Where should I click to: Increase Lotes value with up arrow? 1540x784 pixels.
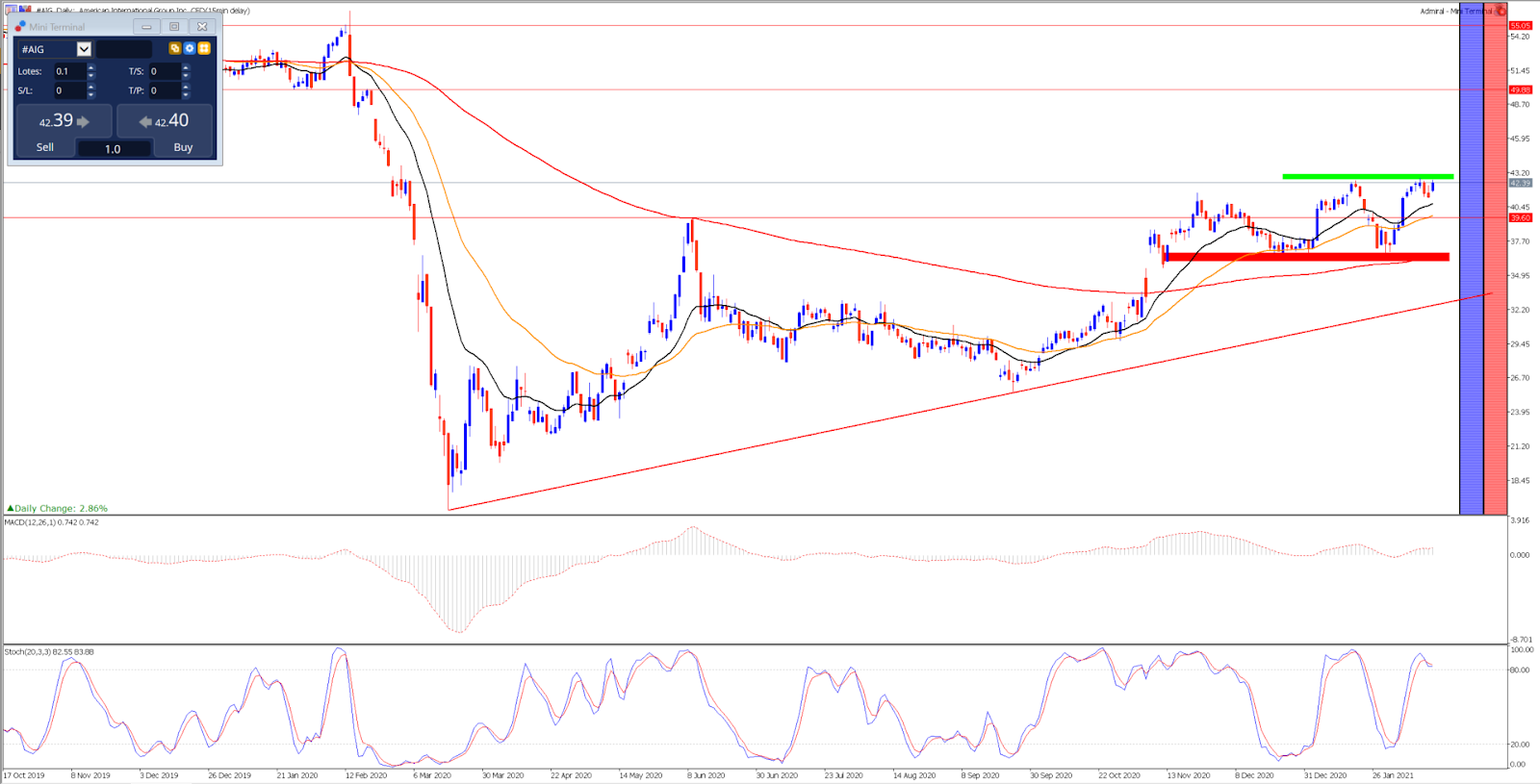(91, 67)
